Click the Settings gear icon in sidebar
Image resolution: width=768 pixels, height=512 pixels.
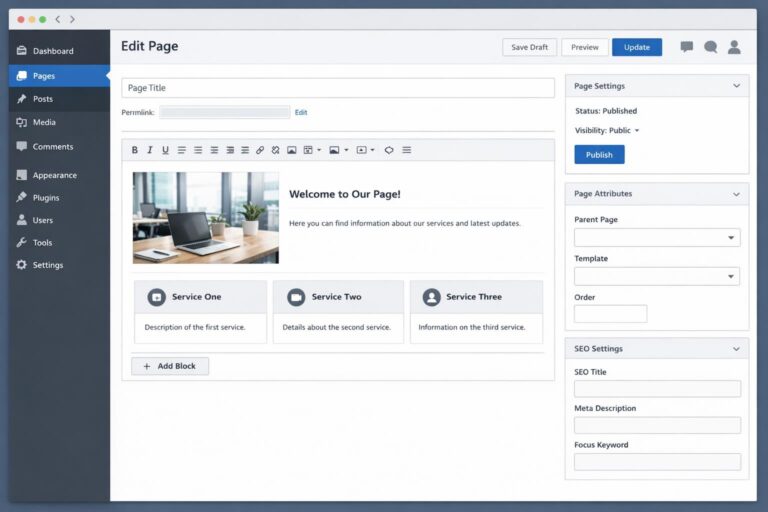[x=22, y=265]
